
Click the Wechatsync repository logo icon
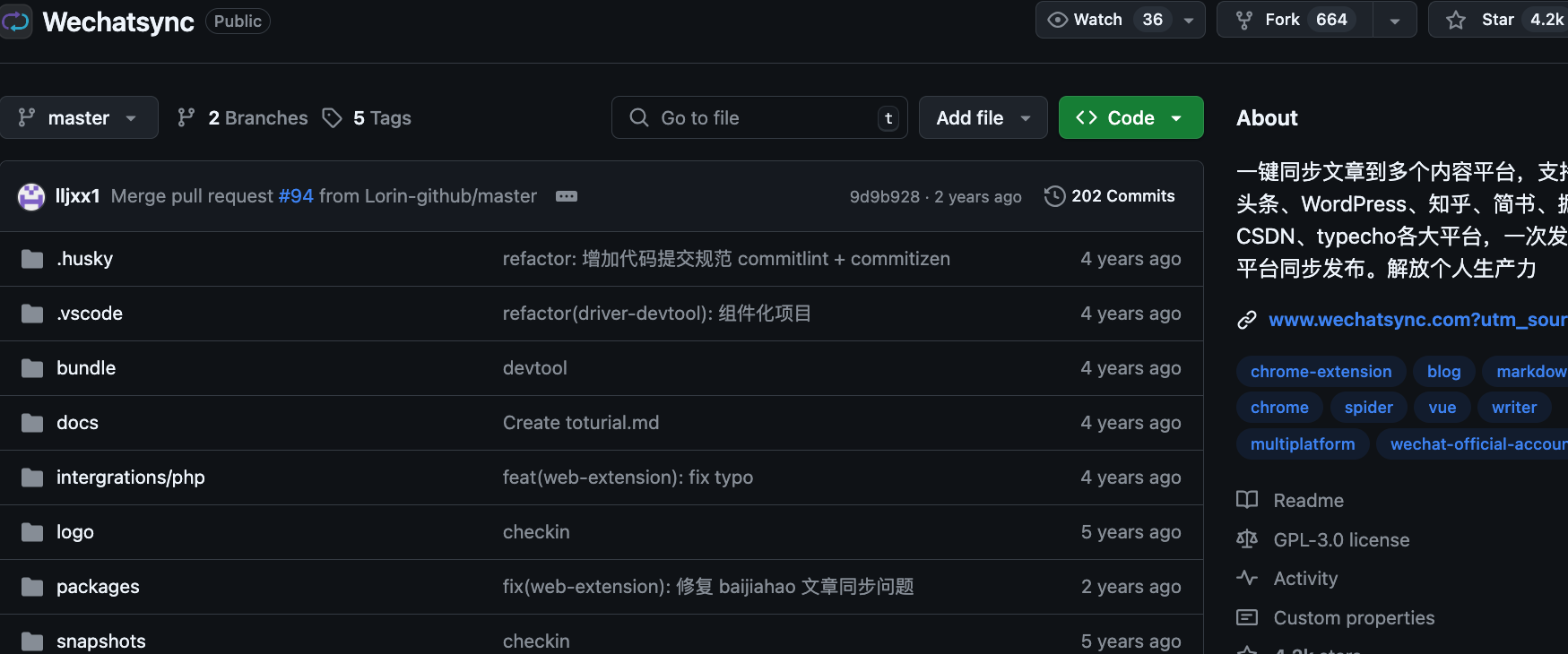click(15, 21)
